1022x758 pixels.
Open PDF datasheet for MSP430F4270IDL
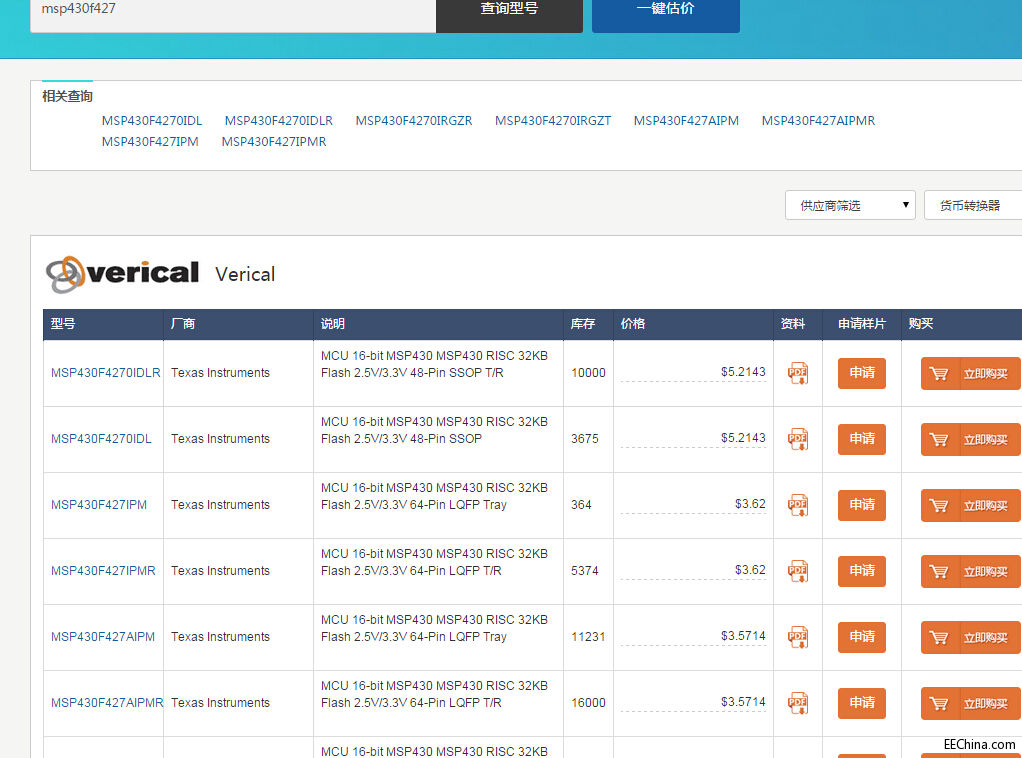coord(798,439)
